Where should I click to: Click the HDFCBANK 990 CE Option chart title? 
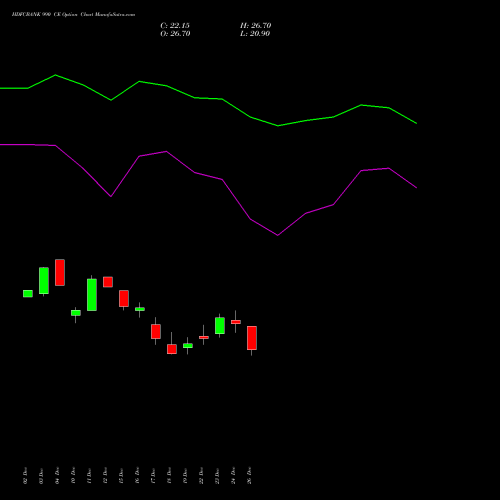(73, 15)
